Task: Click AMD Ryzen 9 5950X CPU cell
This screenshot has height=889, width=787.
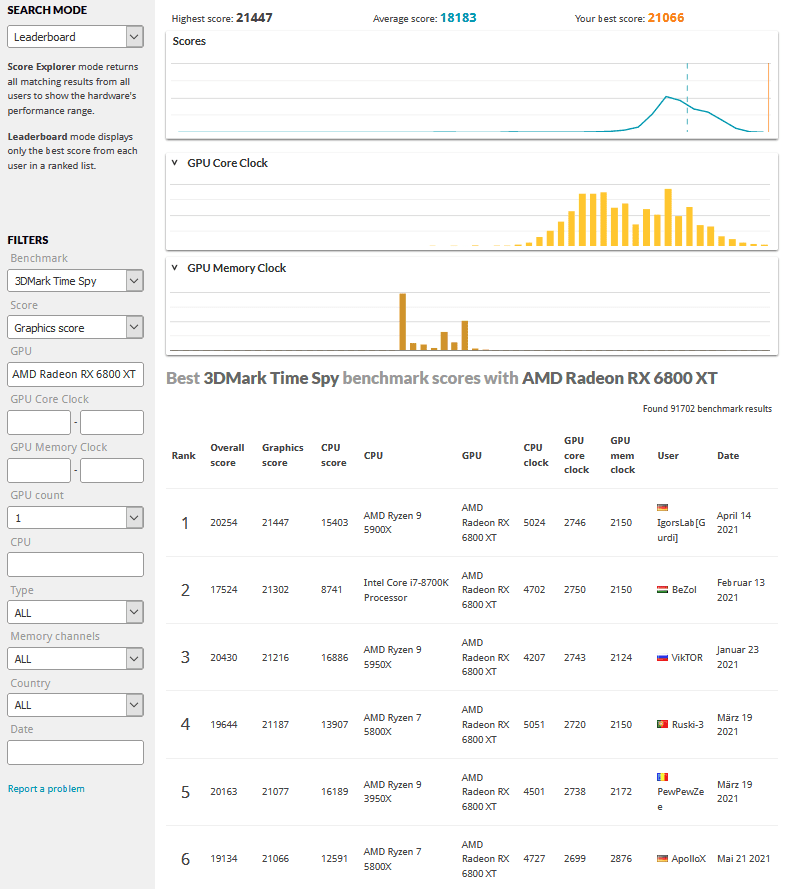Action: 392,657
